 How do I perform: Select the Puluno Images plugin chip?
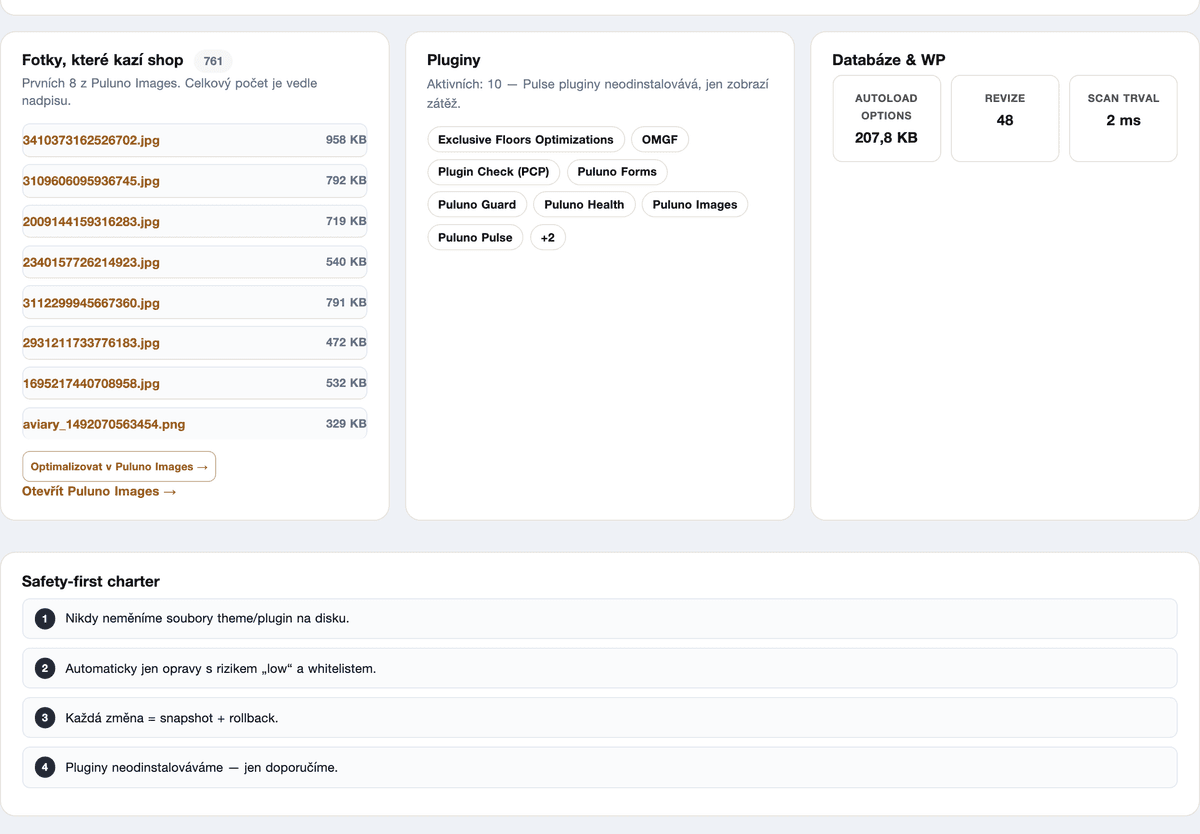(x=695, y=205)
